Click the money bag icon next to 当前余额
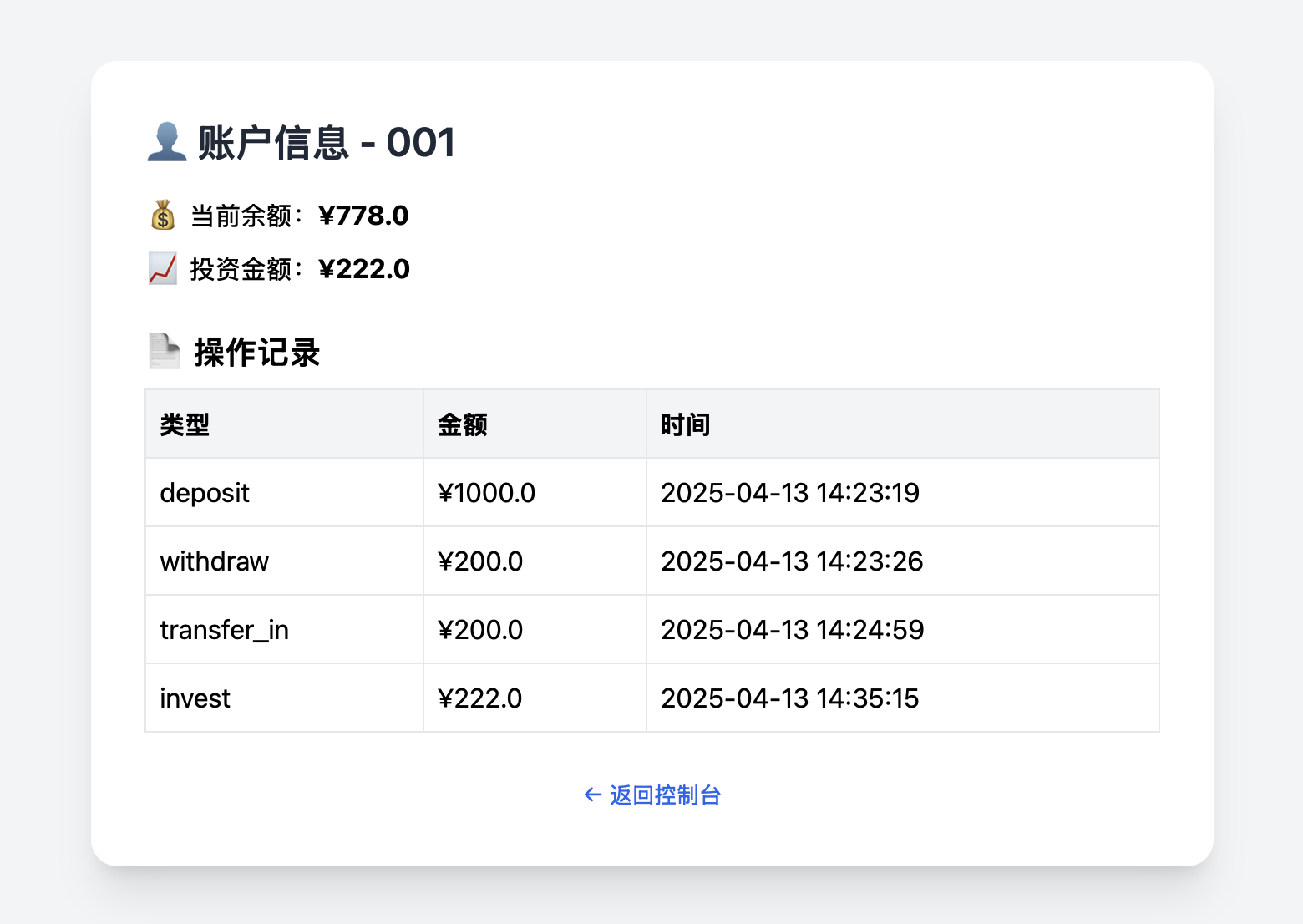1303x924 pixels. (162, 216)
